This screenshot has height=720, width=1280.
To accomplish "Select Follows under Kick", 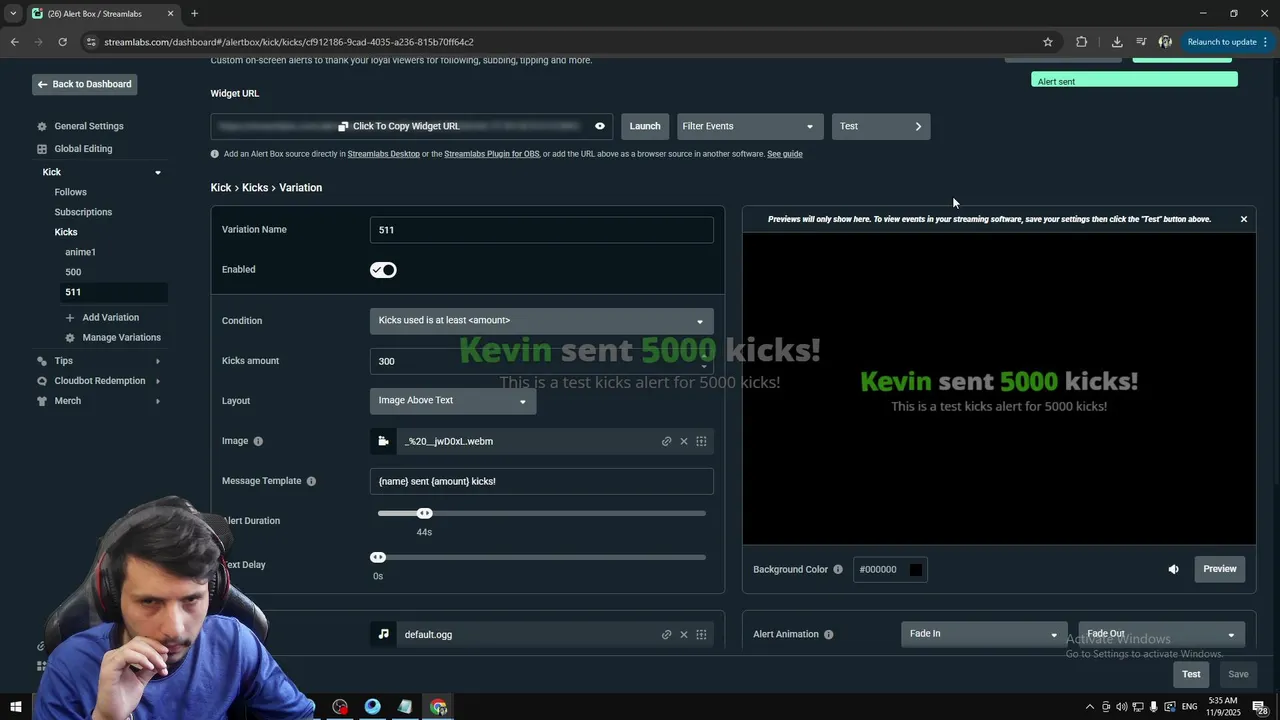I will (70, 192).
